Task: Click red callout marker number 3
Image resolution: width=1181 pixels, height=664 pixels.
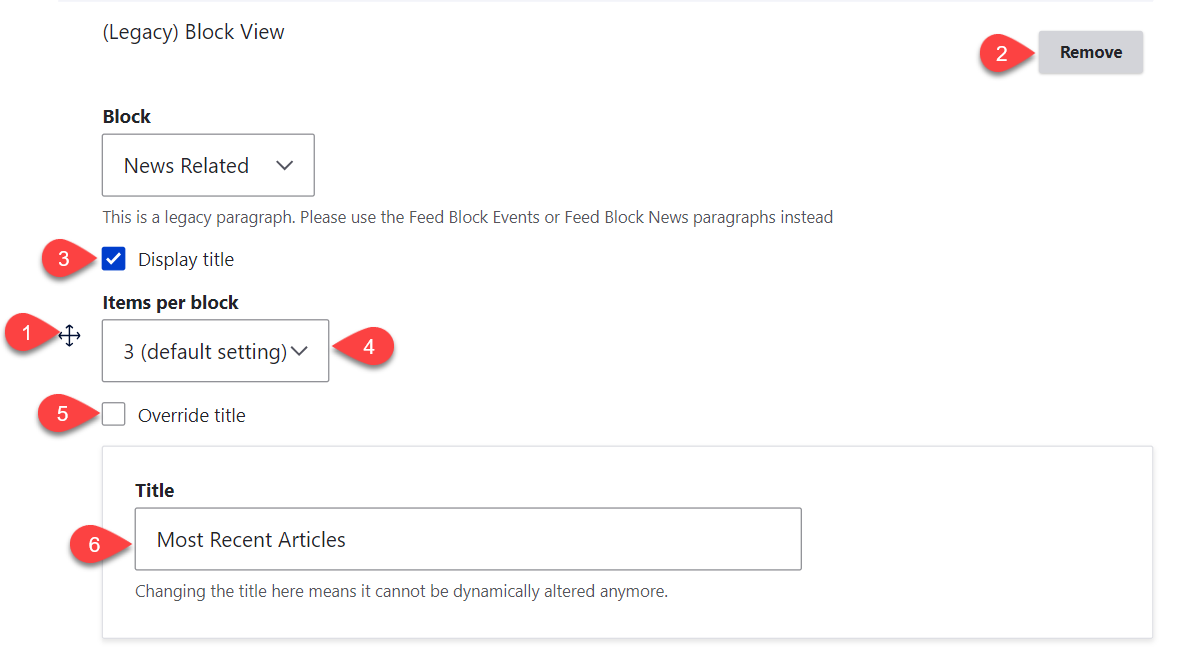Action: (x=64, y=260)
